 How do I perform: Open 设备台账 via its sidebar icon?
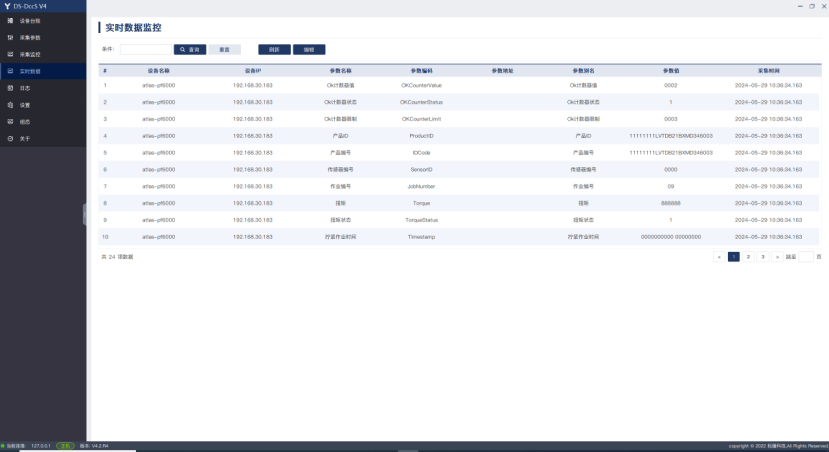(10, 21)
